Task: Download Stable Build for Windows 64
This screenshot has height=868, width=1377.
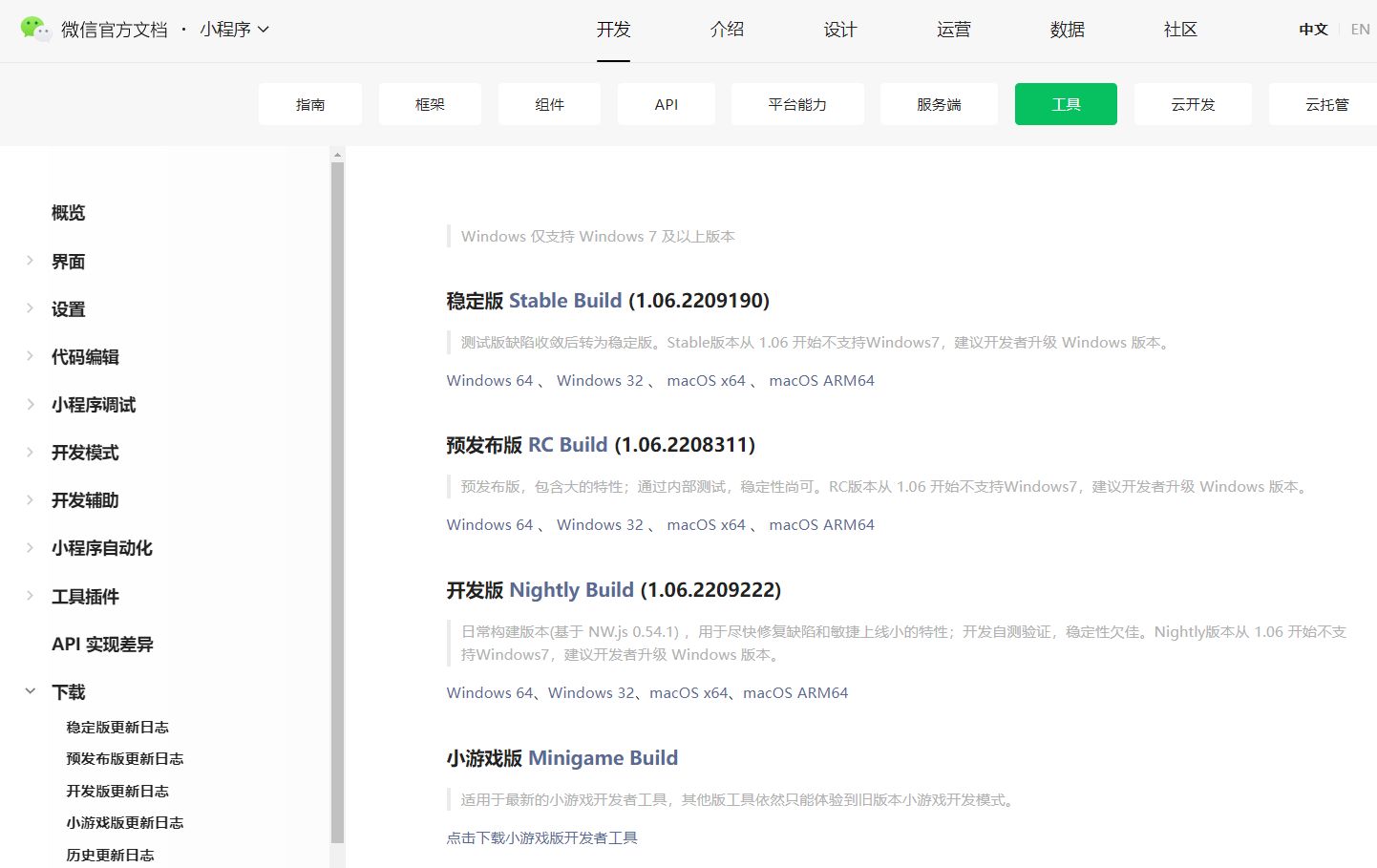Action: click(x=490, y=380)
